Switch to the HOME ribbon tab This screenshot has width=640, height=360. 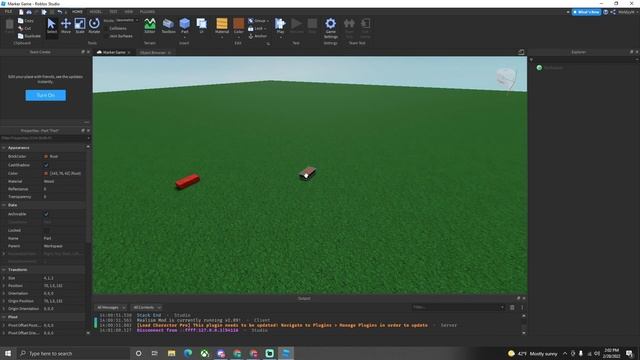(77, 12)
